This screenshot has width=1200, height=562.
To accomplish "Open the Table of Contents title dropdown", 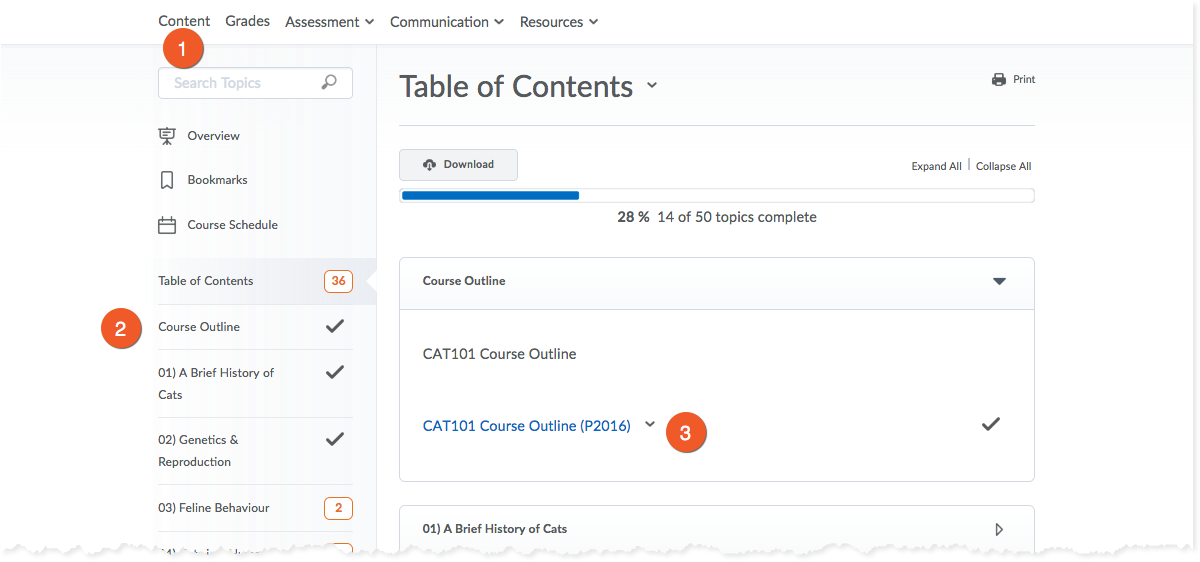I will tap(652, 86).
